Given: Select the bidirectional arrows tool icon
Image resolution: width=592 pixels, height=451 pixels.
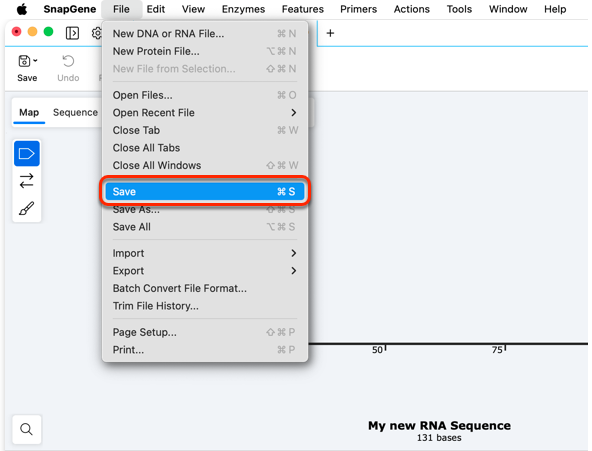Looking at the screenshot, I should (27, 181).
